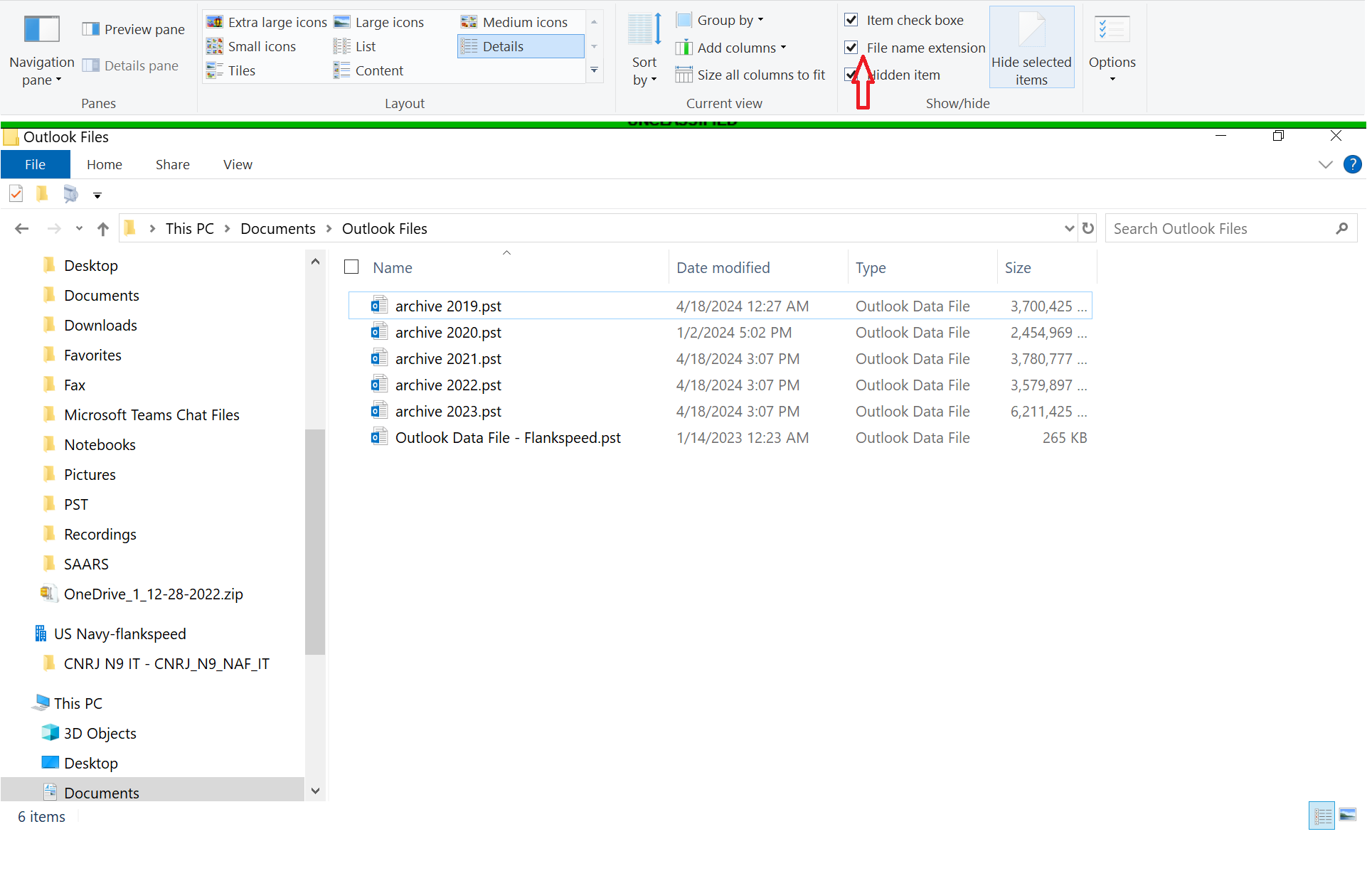Image resolution: width=1372 pixels, height=888 pixels.
Task: Go up one folder with the up arrow
Action: tap(103, 228)
